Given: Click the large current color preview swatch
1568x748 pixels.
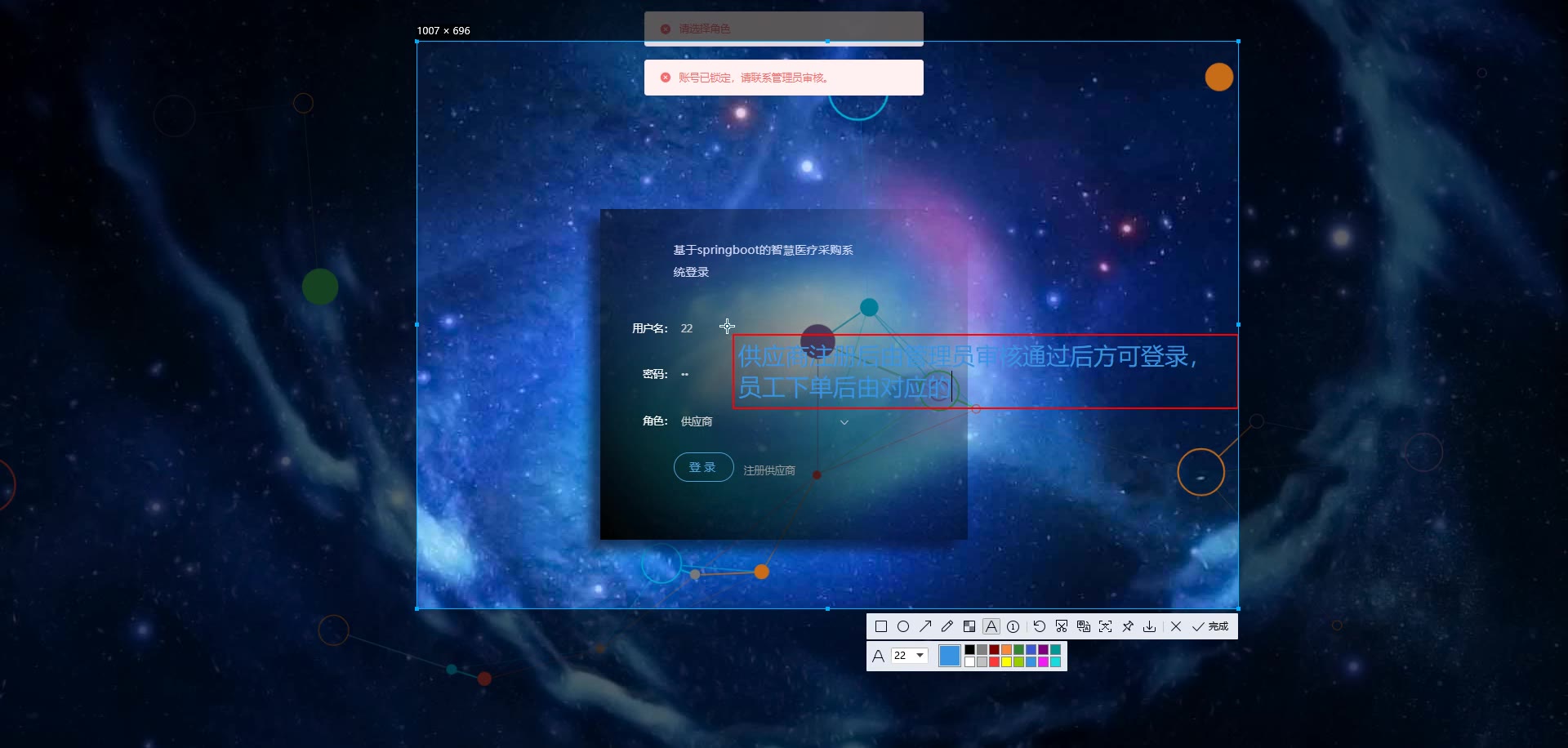Looking at the screenshot, I should 950,656.
